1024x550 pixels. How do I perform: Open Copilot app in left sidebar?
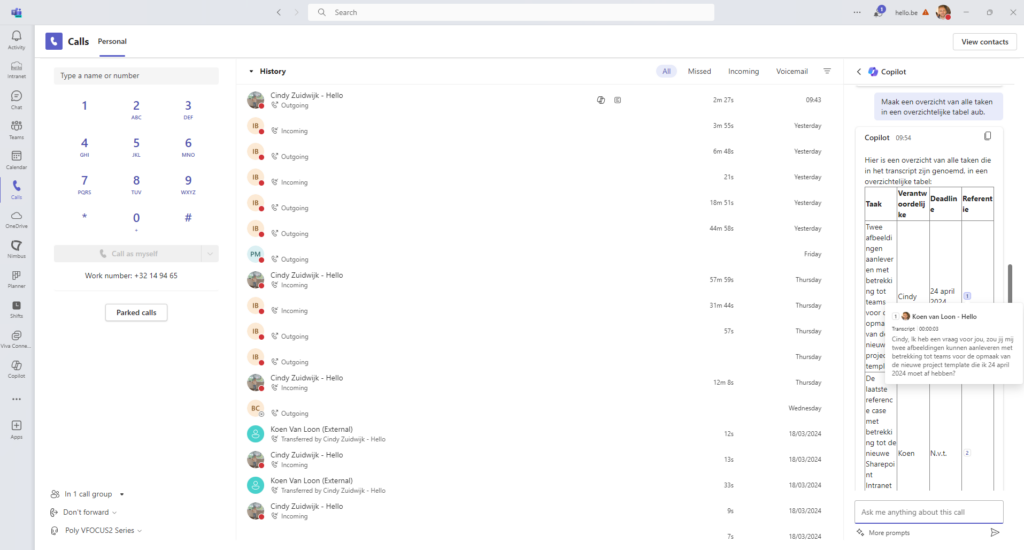[x=16, y=369]
